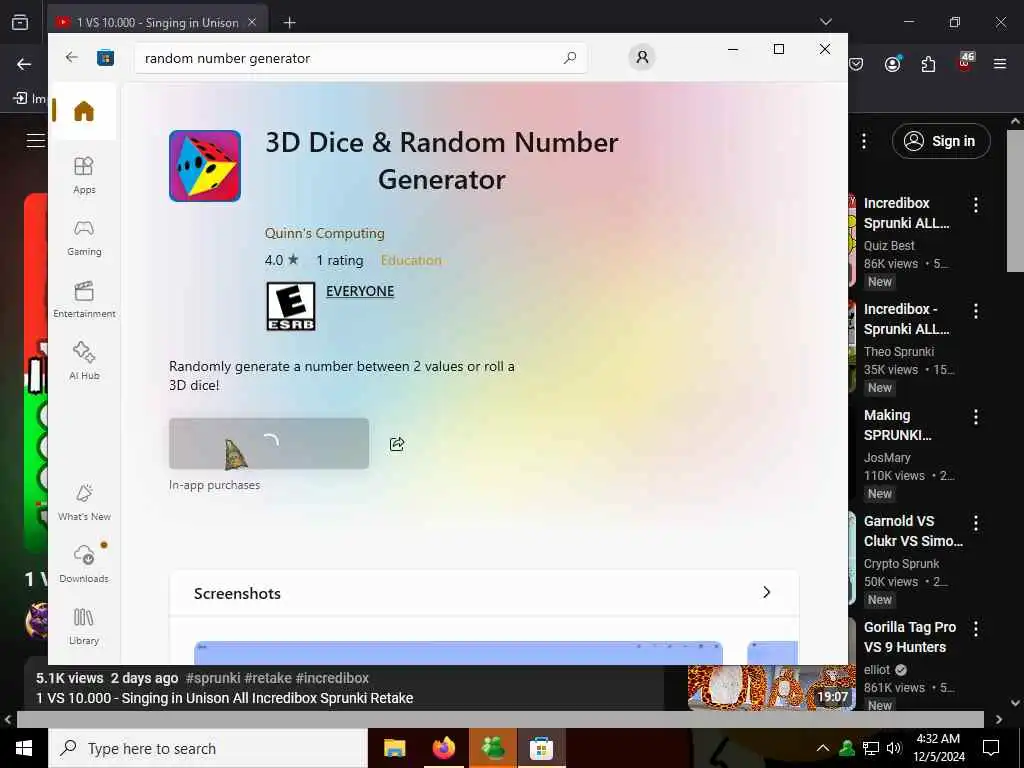Click the taskbar search box
The image size is (1024, 768).
tap(208, 748)
